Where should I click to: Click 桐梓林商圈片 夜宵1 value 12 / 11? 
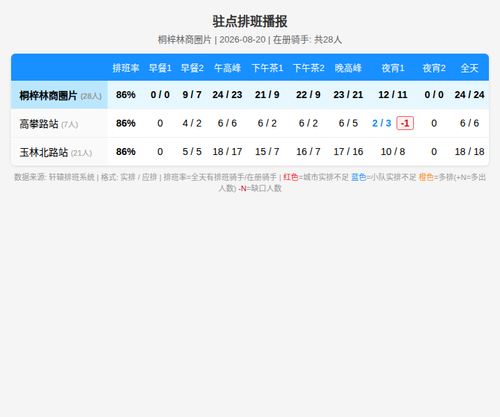(x=393, y=95)
